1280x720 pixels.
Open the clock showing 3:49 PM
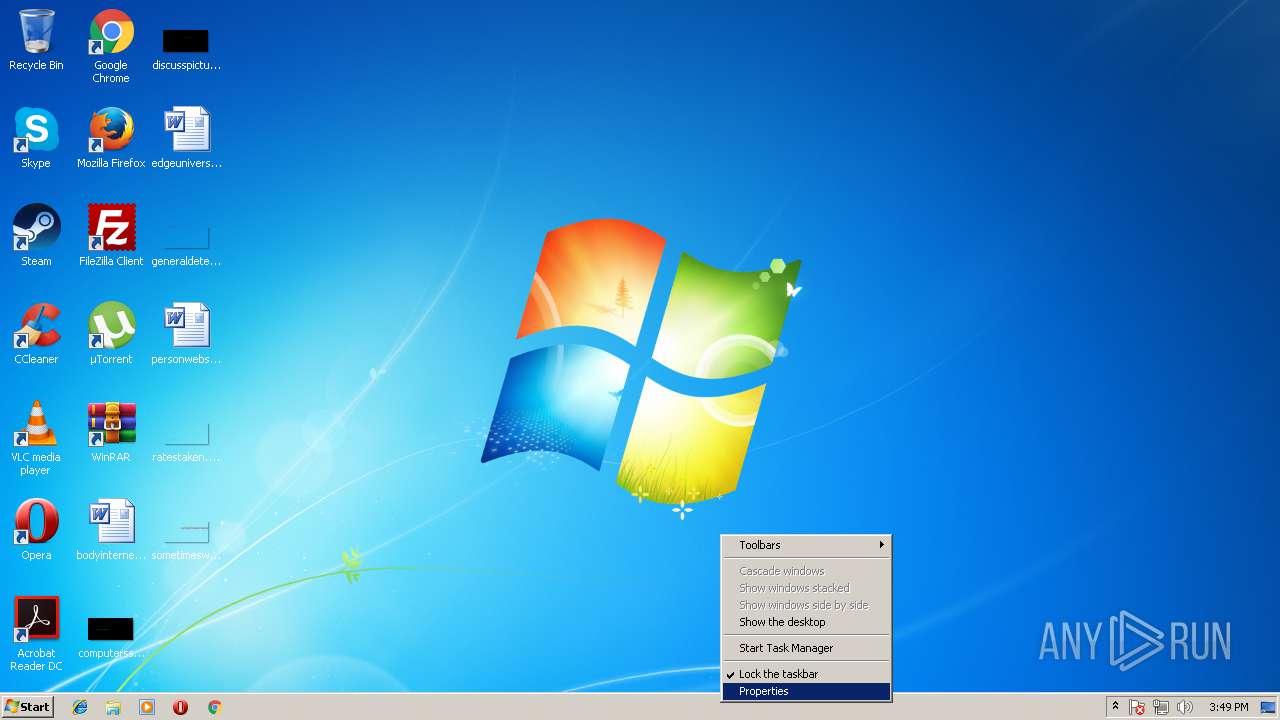1228,707
